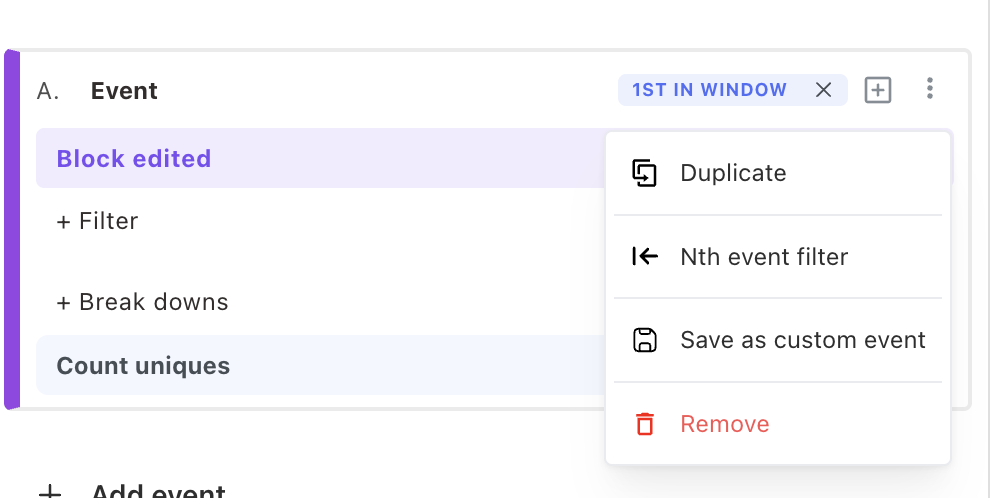Click the Event title label
Viewport: 996px width, 498px height.
point(124,91)
